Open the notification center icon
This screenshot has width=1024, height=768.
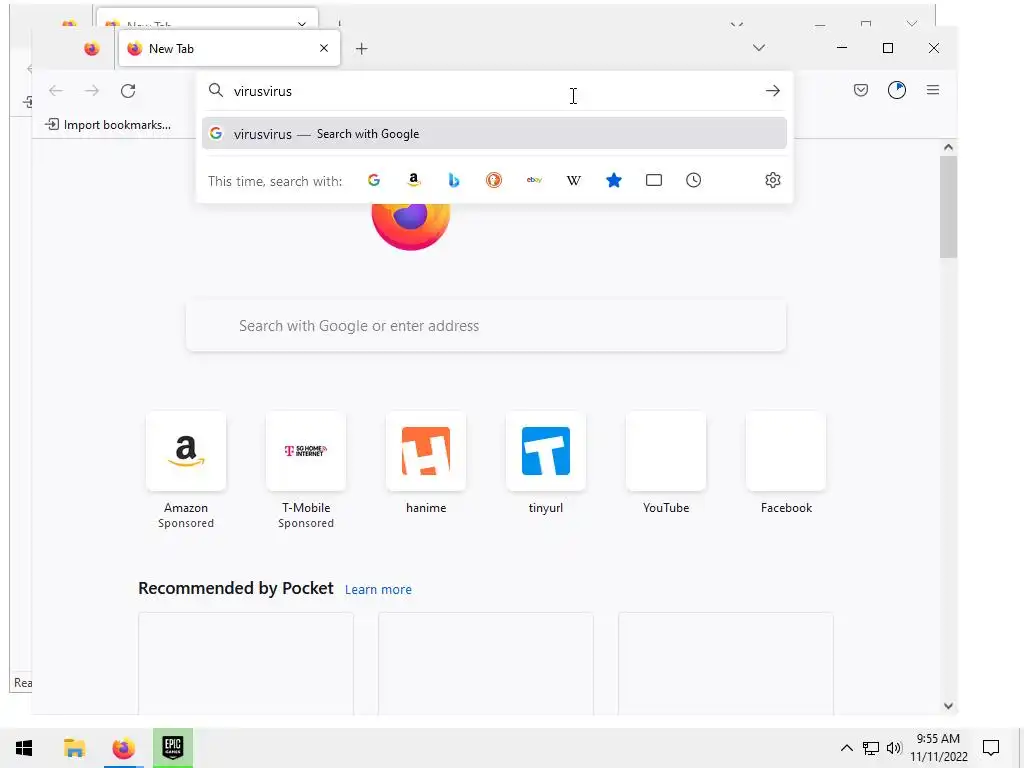click(x=991, y=748)
